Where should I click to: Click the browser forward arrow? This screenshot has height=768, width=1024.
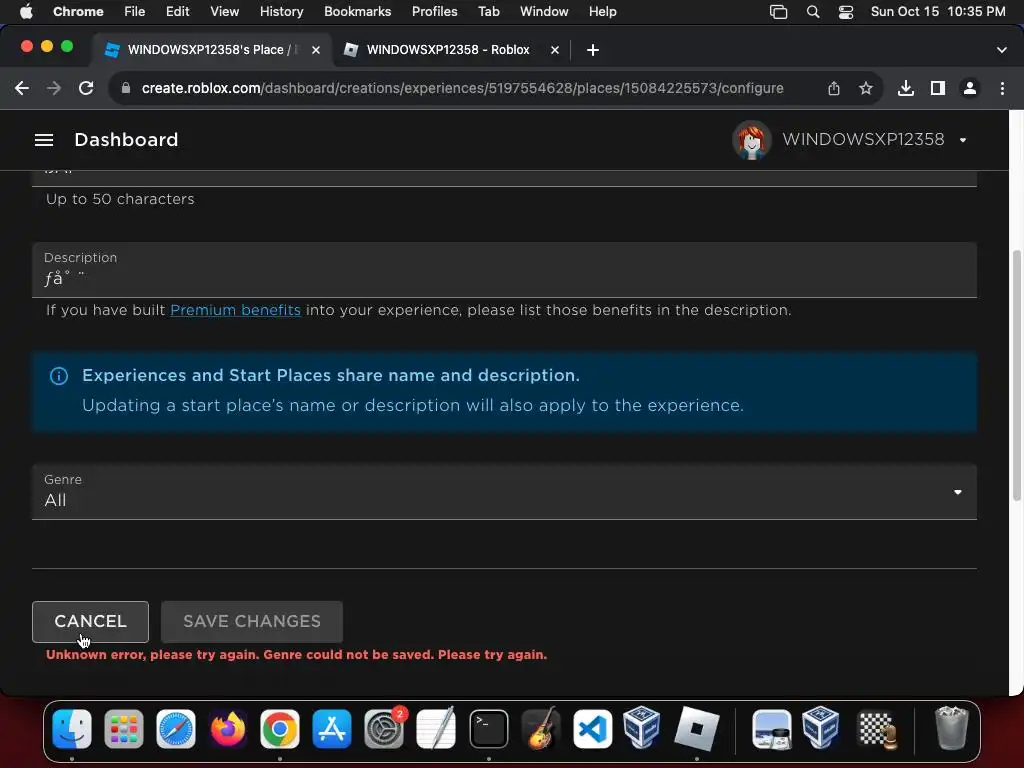tap(54, 88)
